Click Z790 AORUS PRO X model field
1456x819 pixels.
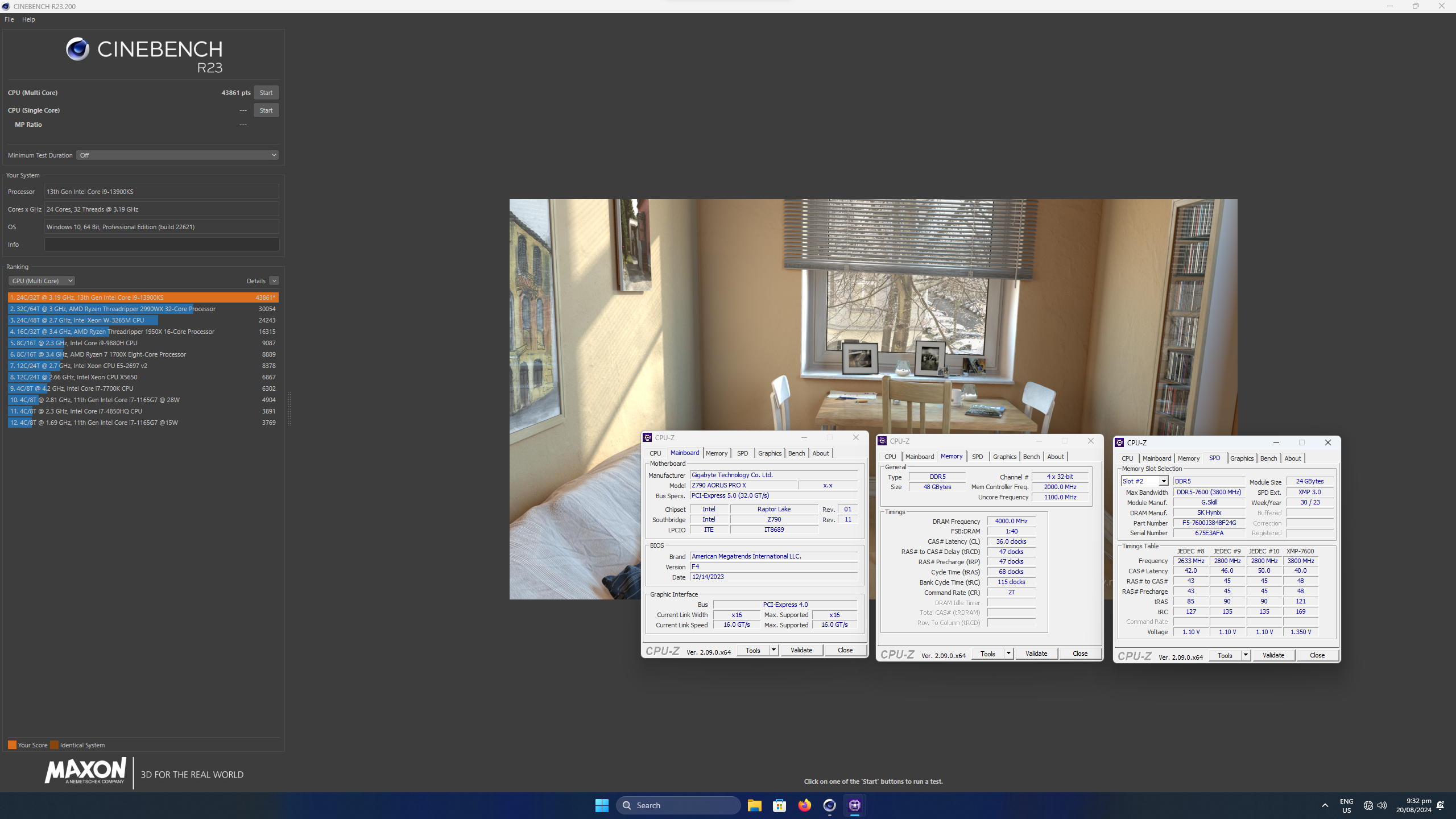(743, 485)
